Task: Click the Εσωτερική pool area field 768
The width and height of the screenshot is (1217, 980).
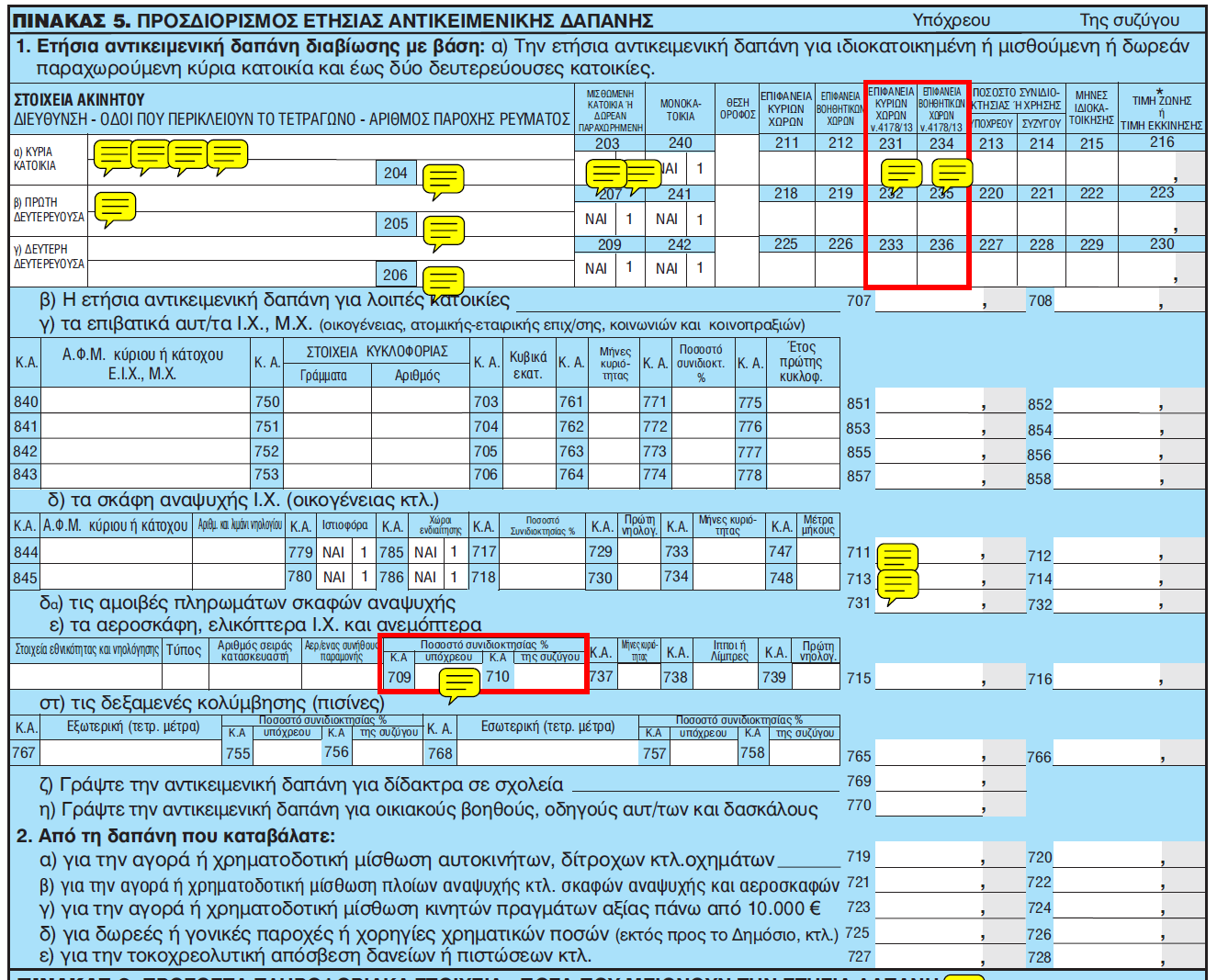Action: [x=547, y=753]
